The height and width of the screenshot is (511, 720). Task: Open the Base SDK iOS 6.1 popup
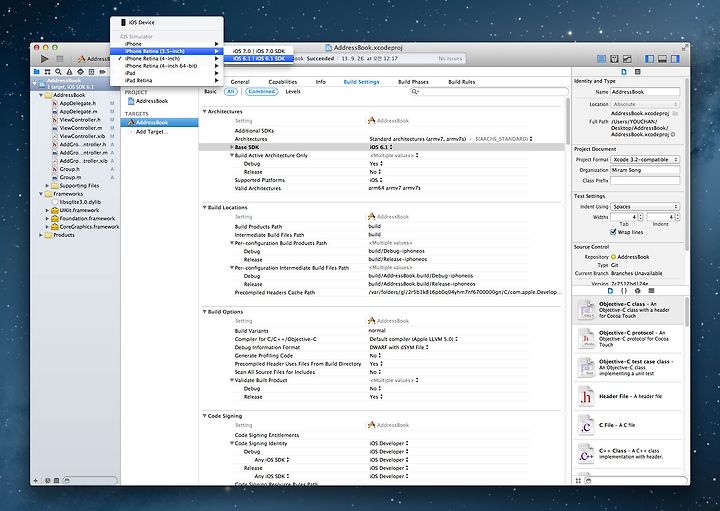[381, 147]
